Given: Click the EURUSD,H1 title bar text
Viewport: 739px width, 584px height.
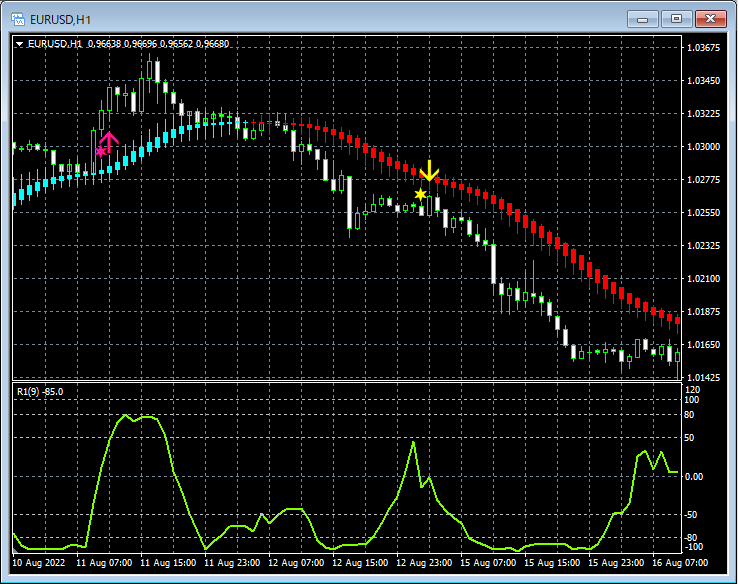Looking at the screenshot, I should [x=60, y=20].
